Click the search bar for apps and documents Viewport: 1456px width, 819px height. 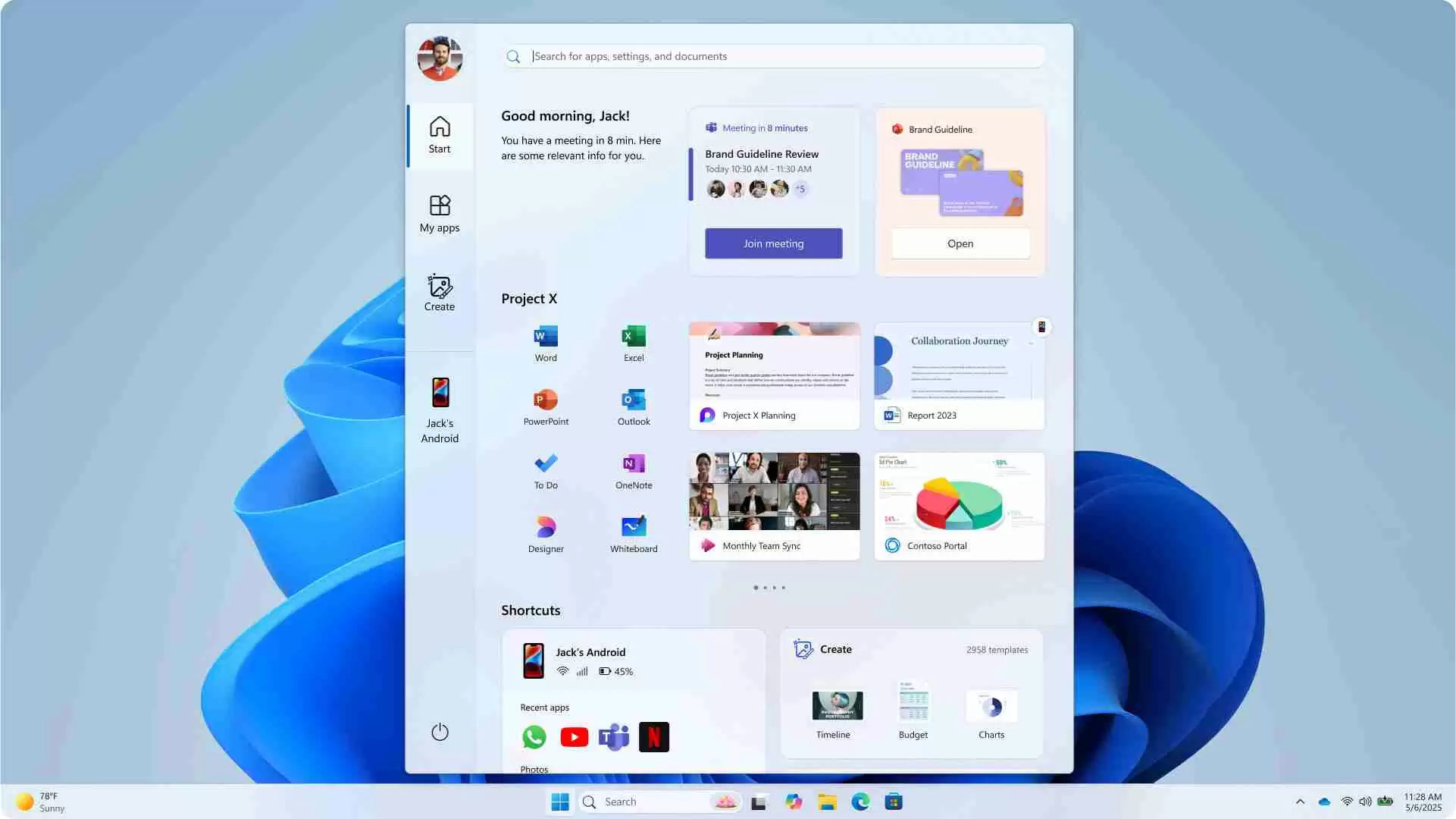pos(773,55)
